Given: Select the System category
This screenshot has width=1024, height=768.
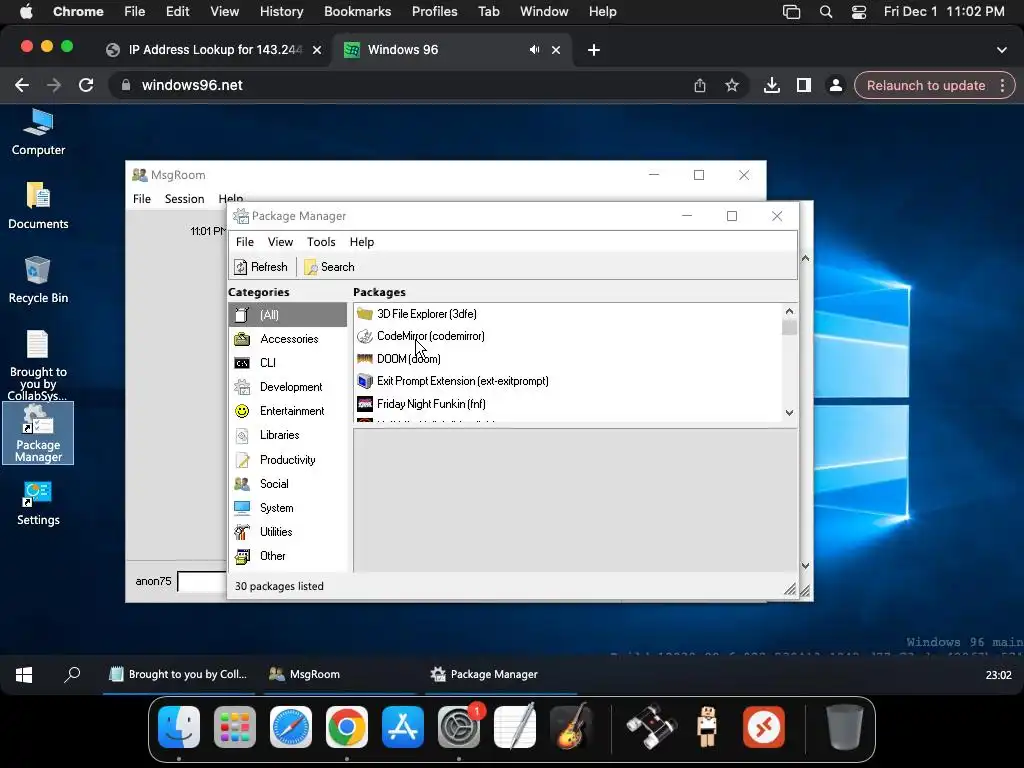Looking at the screenshot, I should [287, 508].
